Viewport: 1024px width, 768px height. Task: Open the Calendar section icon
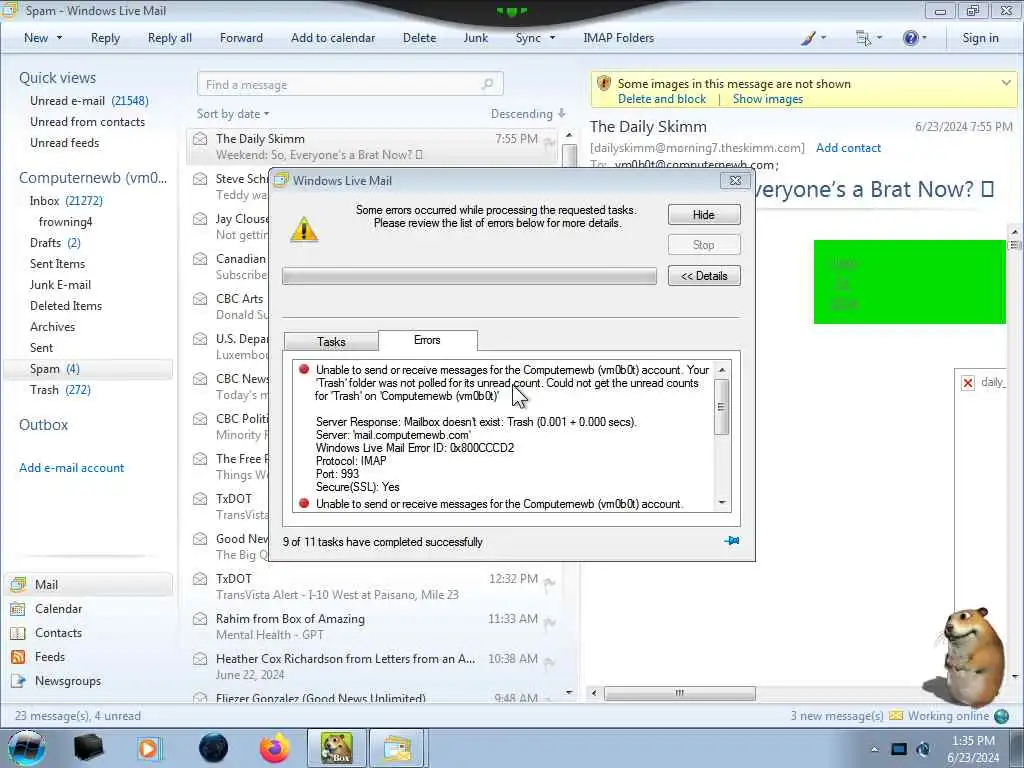click(18, 609)
